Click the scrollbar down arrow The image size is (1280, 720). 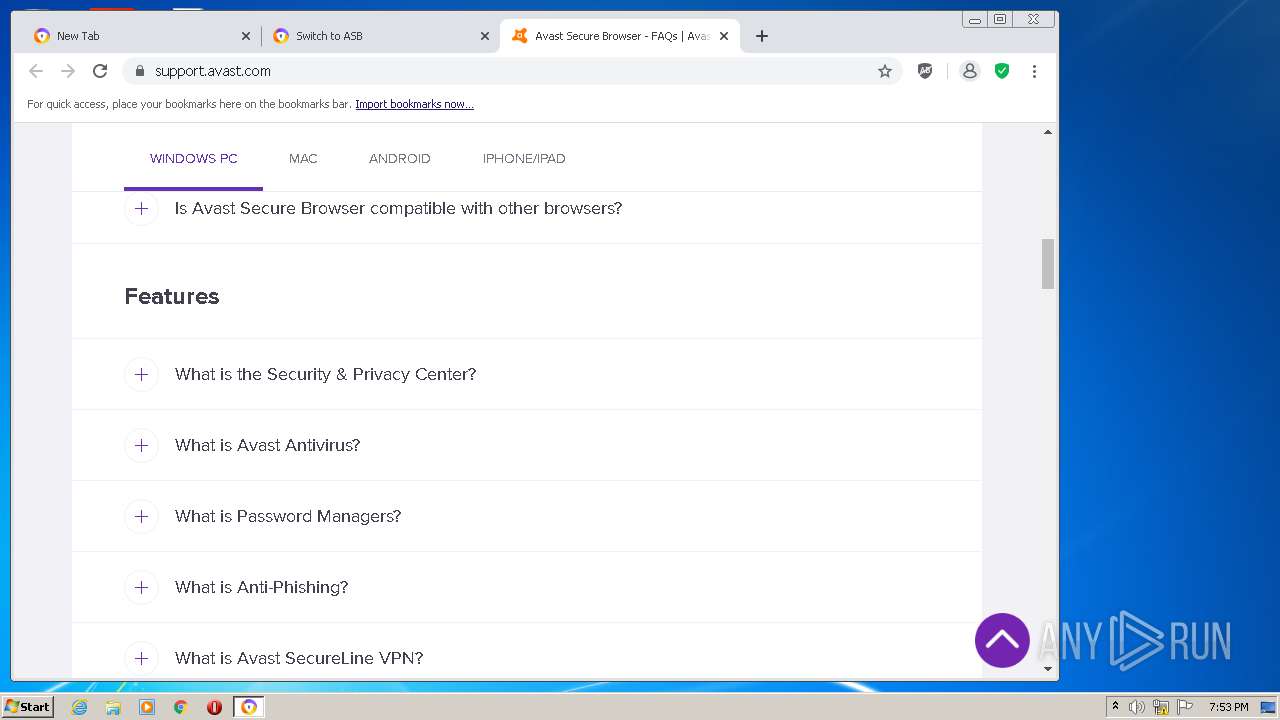(x=1048, y=669)
